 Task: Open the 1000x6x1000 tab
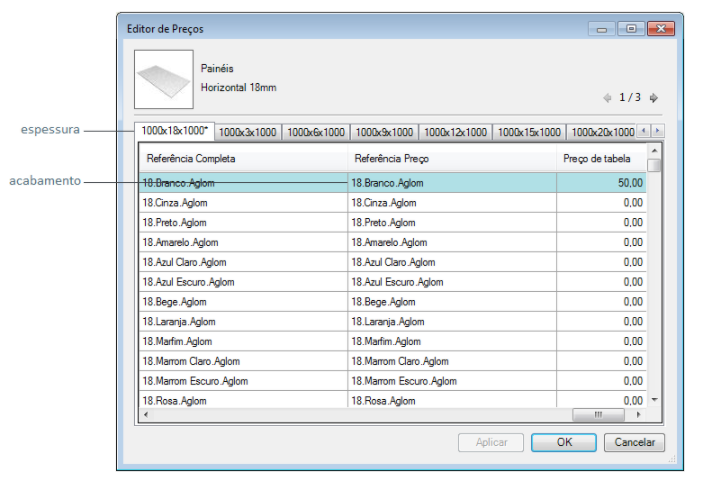(x=316, y=132)
